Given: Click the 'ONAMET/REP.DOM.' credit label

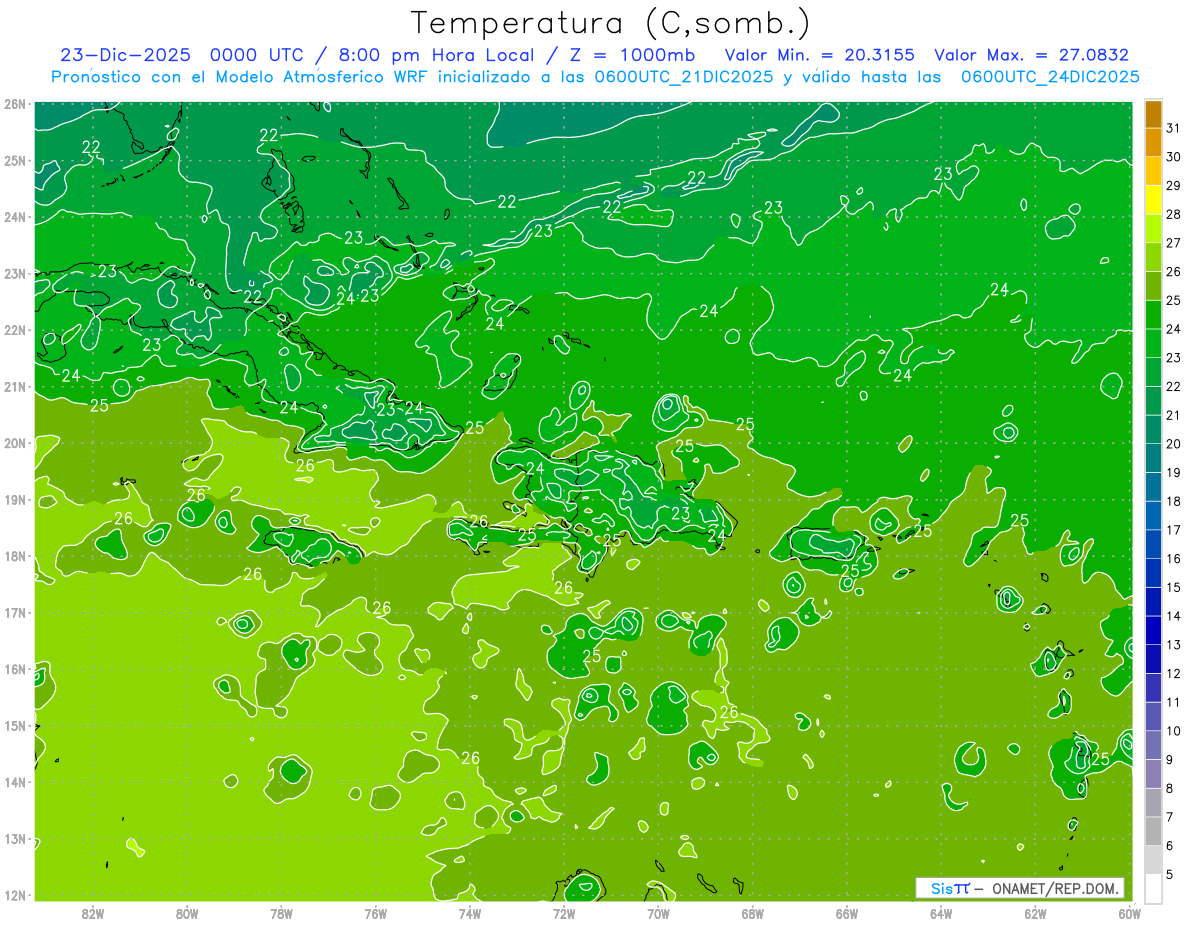Looking at the screenshot, I should [x=1053, y=888].
